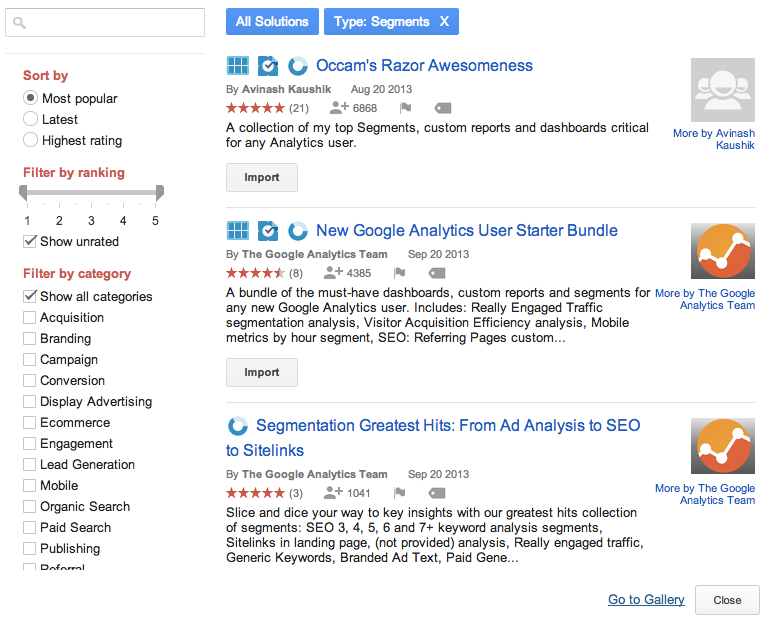766x619 pixels.
Task: Remove the Type: Segments filter with X
Action: tap(444, 21)
